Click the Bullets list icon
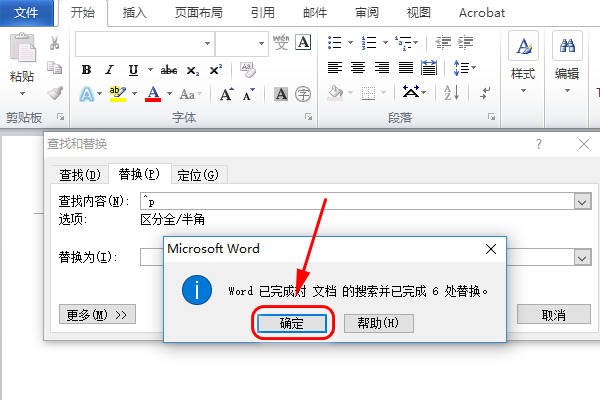600x400 pixels. click(334, 42)
